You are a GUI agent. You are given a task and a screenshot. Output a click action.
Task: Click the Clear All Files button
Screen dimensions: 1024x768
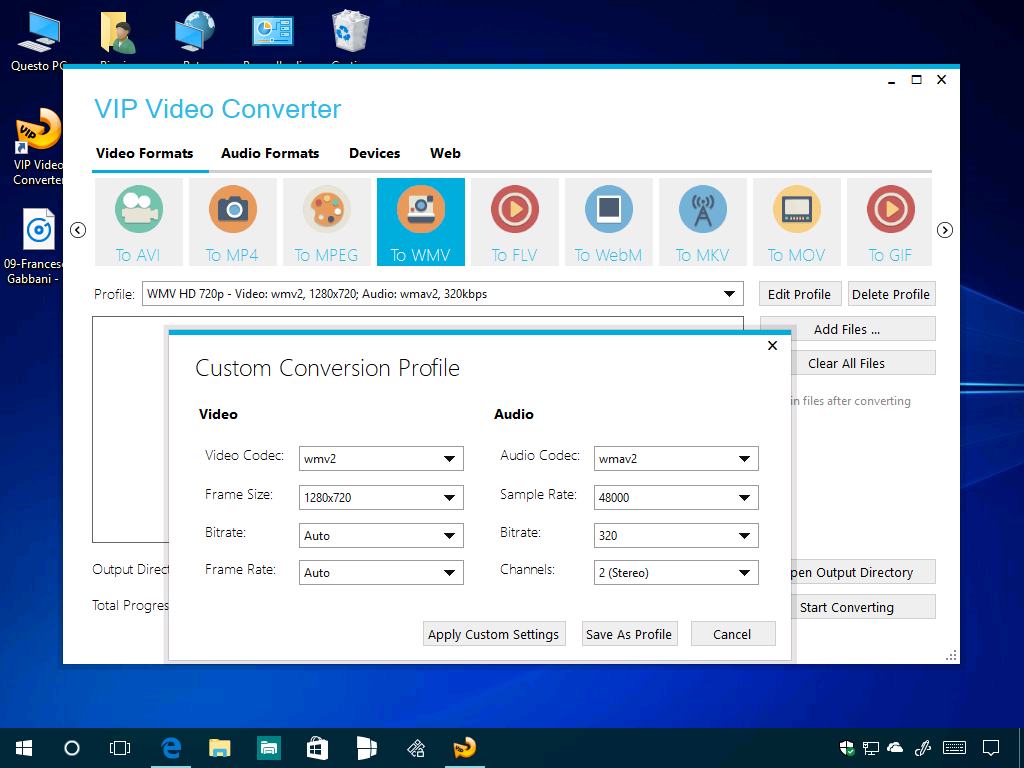[862, 363]
